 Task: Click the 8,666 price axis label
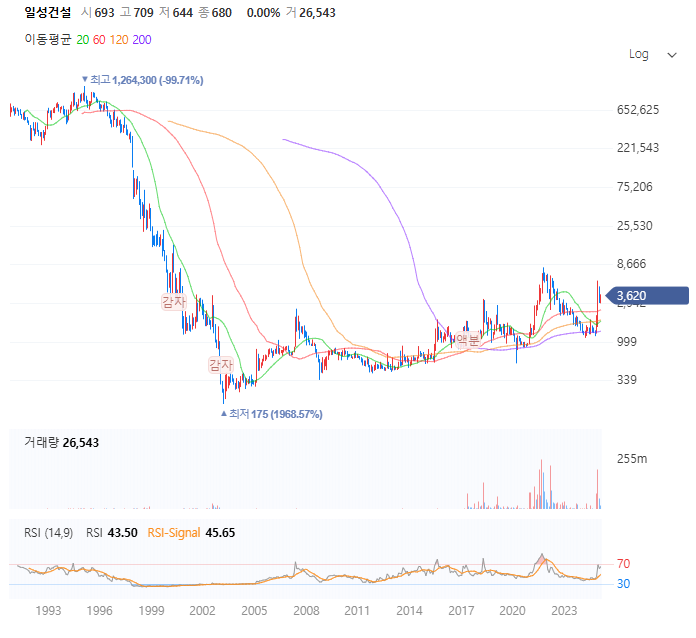click(632, 264)
